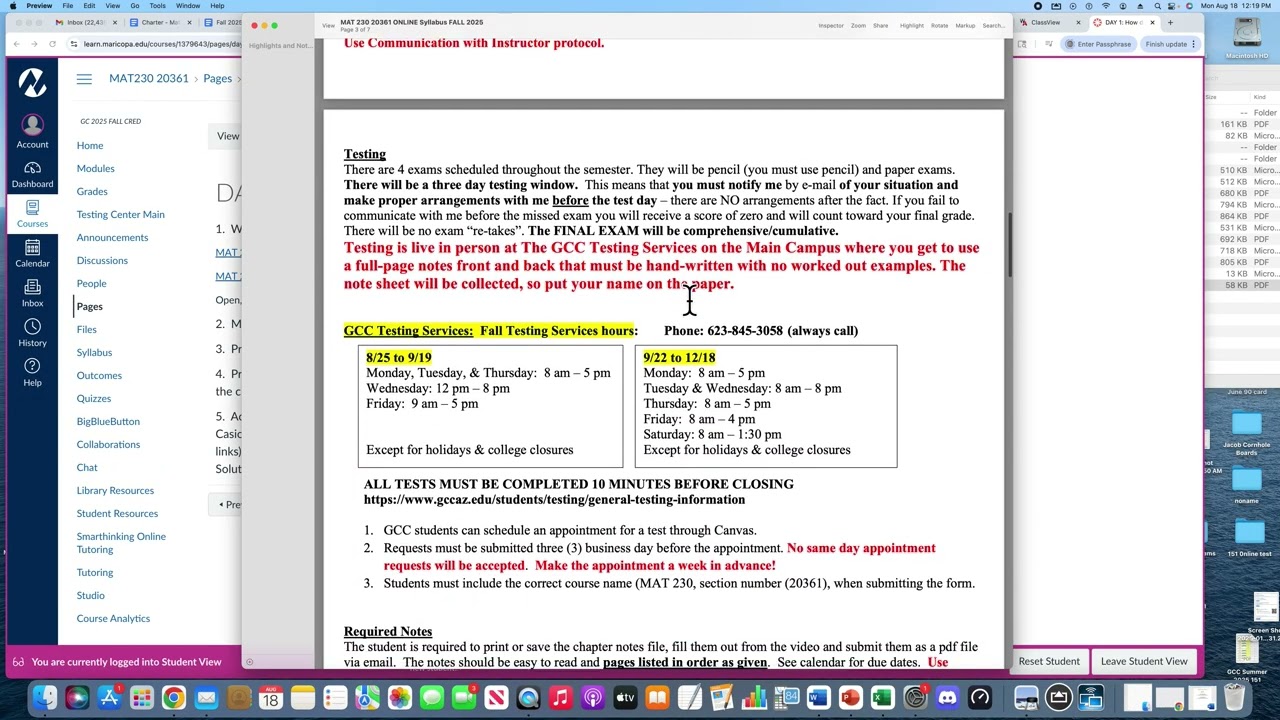The width and height of the screenshot is (1280, 720).
Task: Open the File menu in menu bar
Action: click(x=67, y=6)
